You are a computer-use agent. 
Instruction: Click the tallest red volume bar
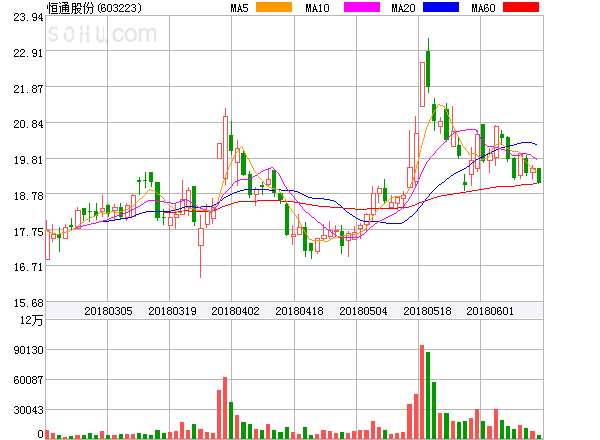click(422, 392)
